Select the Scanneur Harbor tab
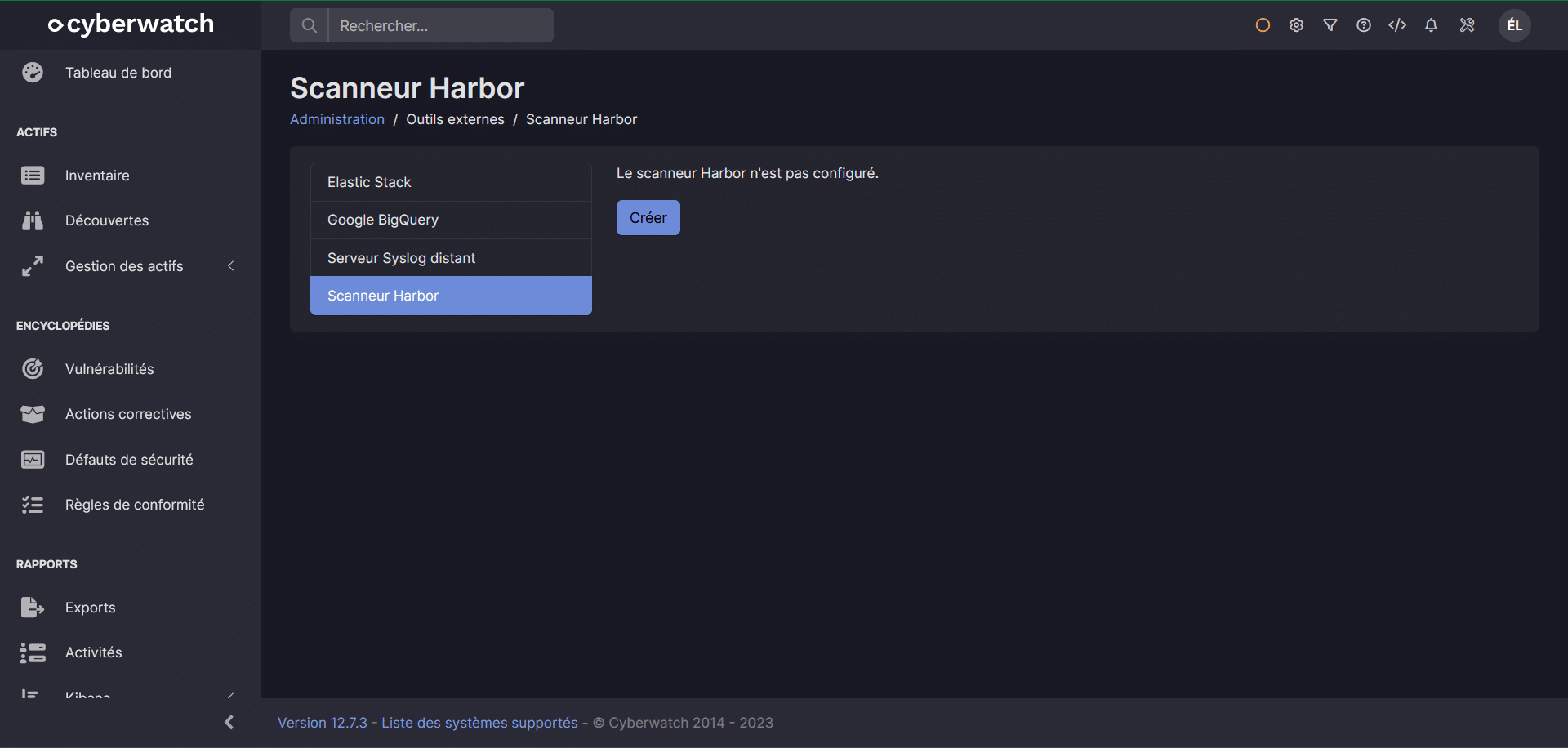This screenshot has width=1568, height=748. coord(451,296)
